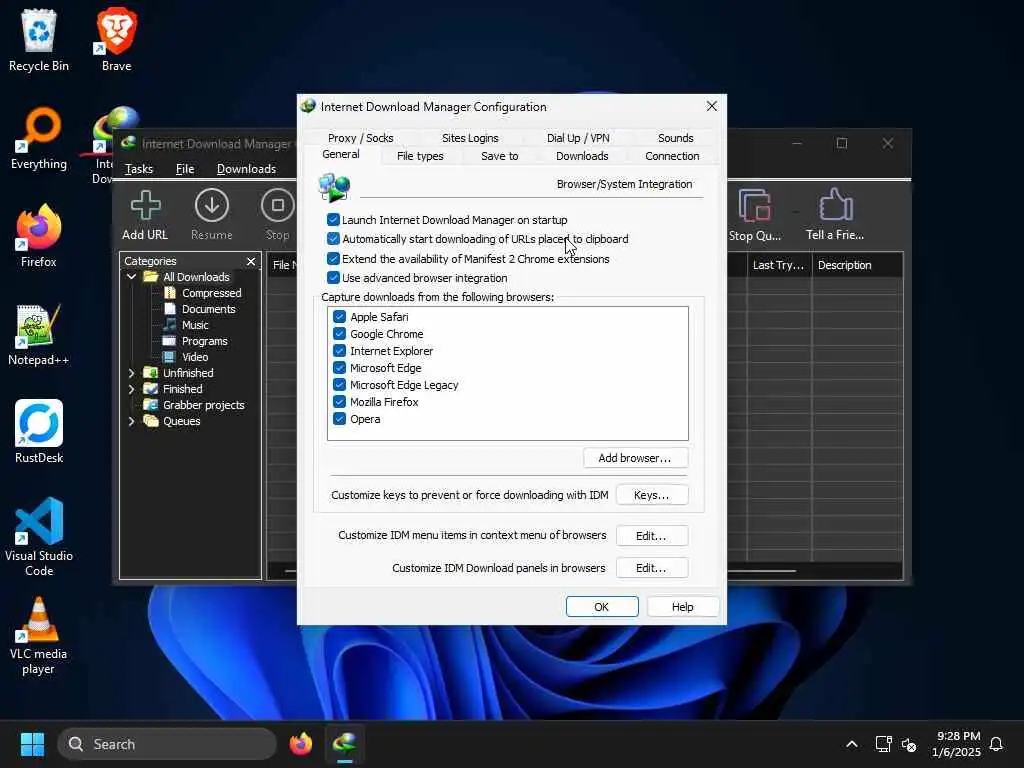Click the Add URL toolbar icon in IDM
This screenshot has height=768, width=1024.
[x=145, y=215]
